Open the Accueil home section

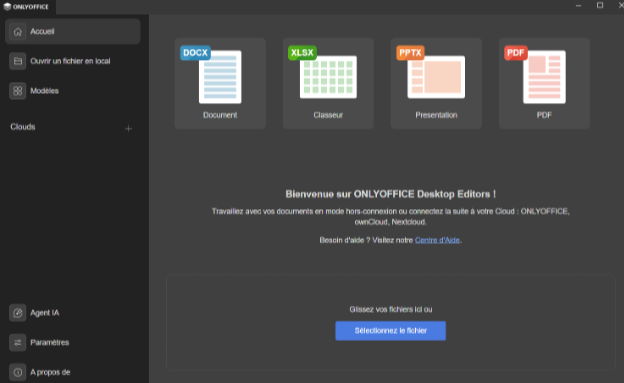click(x=72, y=31)
